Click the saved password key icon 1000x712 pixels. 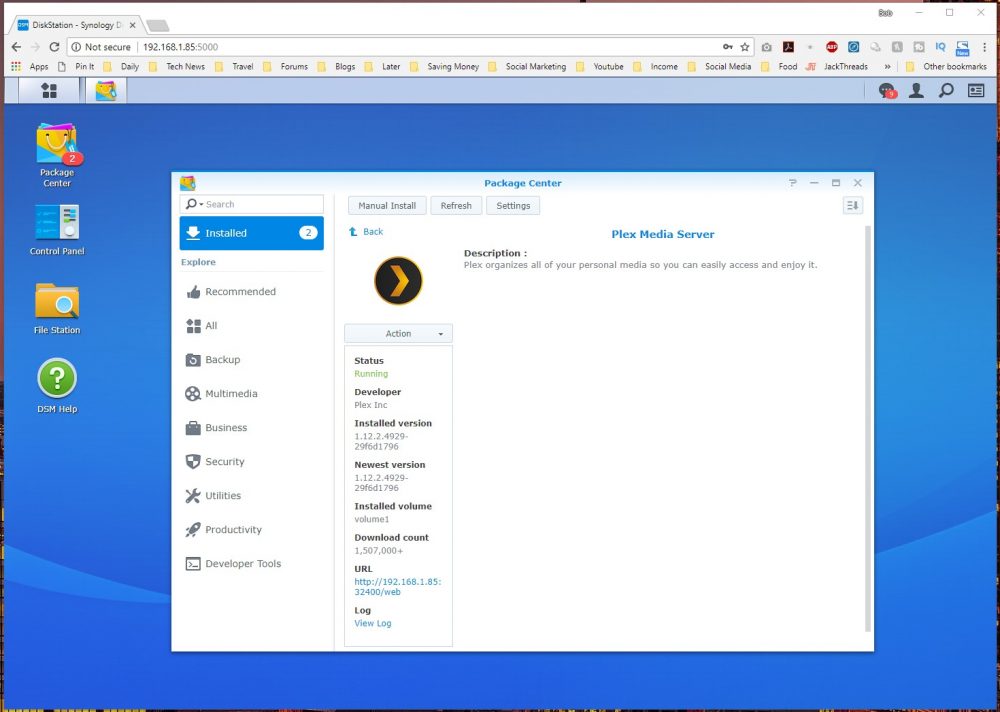(x=728, y=47)
